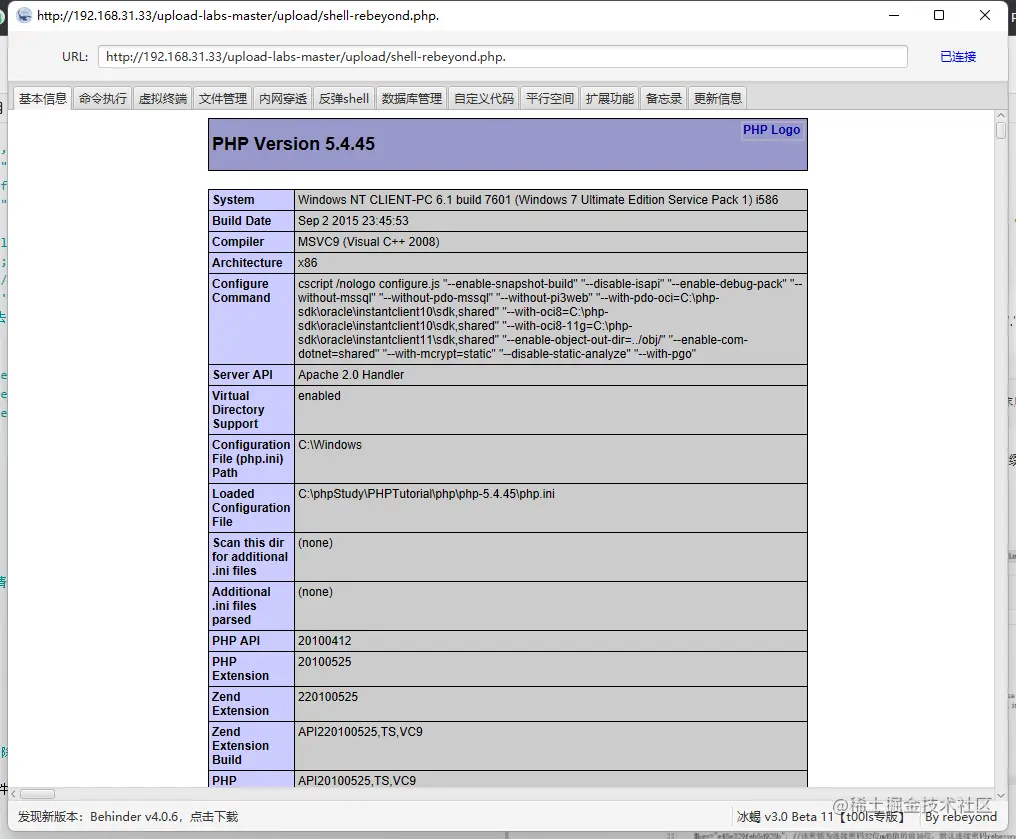Viewport: 1016px width, 839px height.
Task: Click the '20100412' PHP API value
Action: [325, 641]
